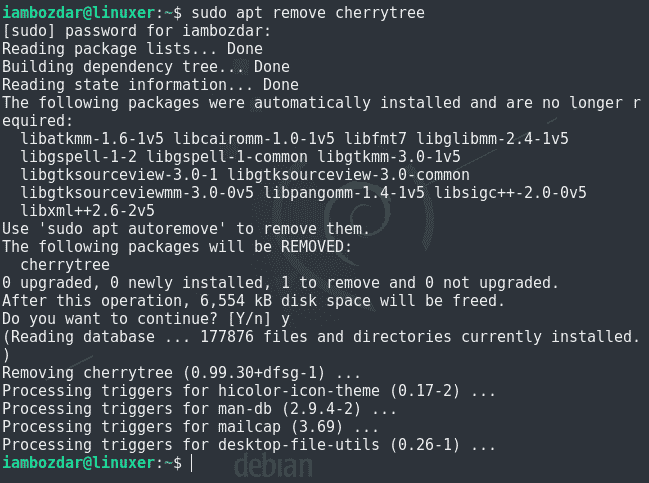
Task: Click the 'Building dependency tree... Done' line
Action: 146,67
